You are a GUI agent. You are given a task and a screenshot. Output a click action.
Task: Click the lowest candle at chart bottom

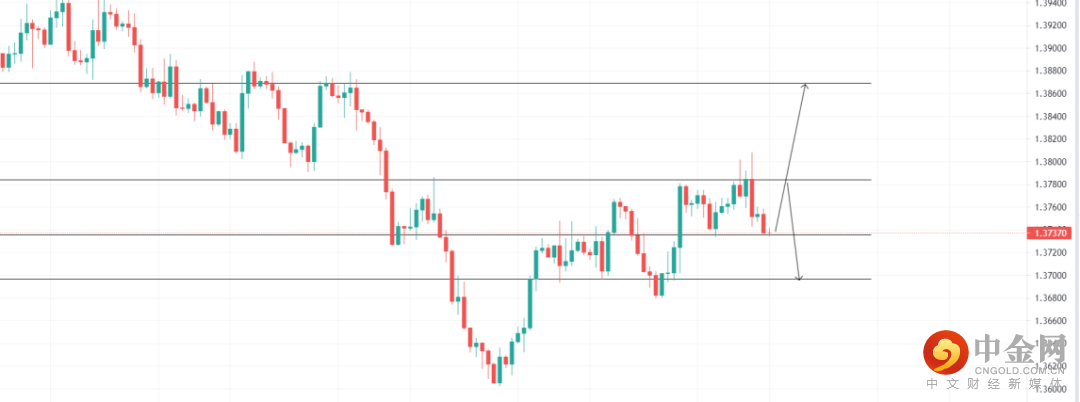[496, 372]
